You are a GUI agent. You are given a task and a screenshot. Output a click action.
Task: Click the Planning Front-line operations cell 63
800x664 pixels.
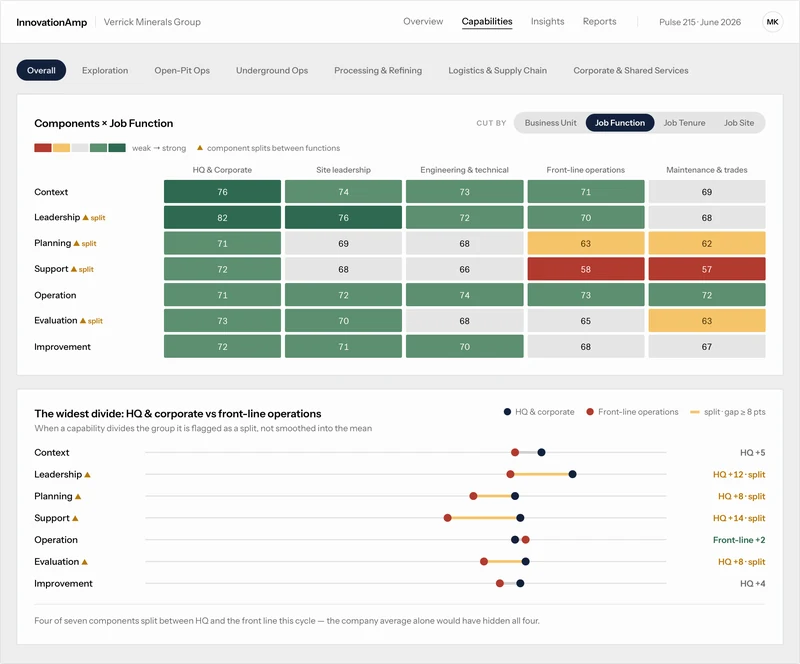pyautogui.click(x=586, y=243)
